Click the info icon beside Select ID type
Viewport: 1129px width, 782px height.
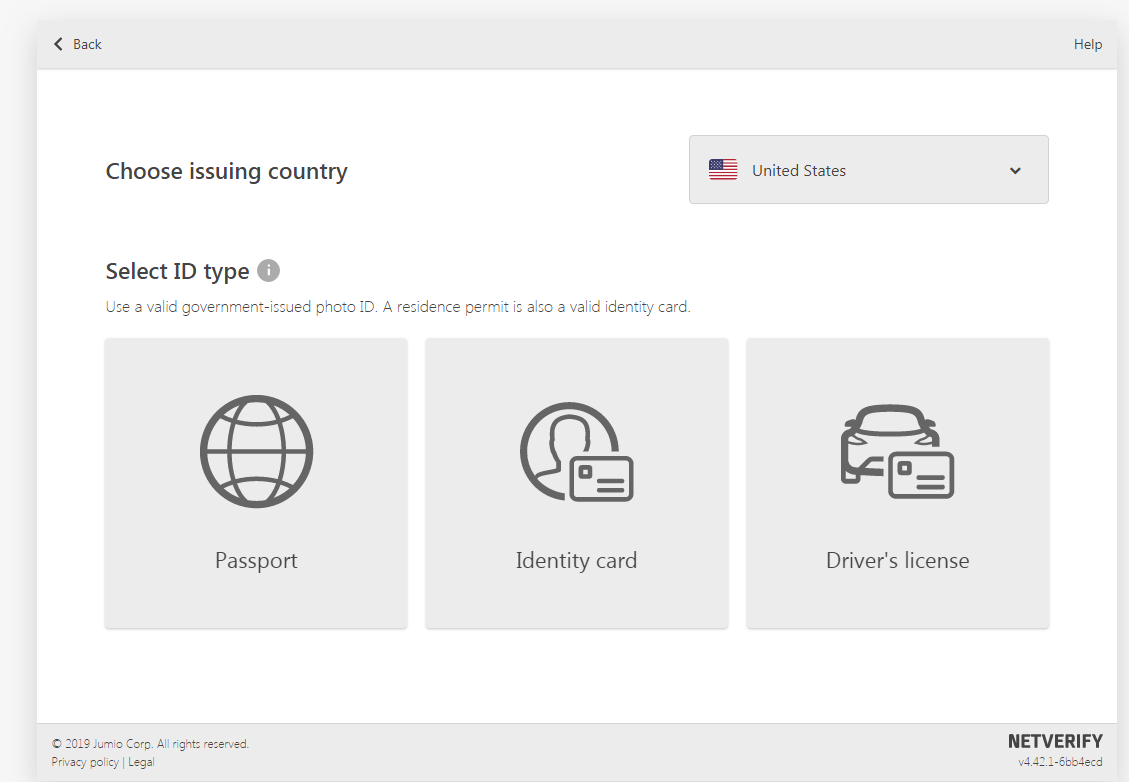tap(268, 271)
